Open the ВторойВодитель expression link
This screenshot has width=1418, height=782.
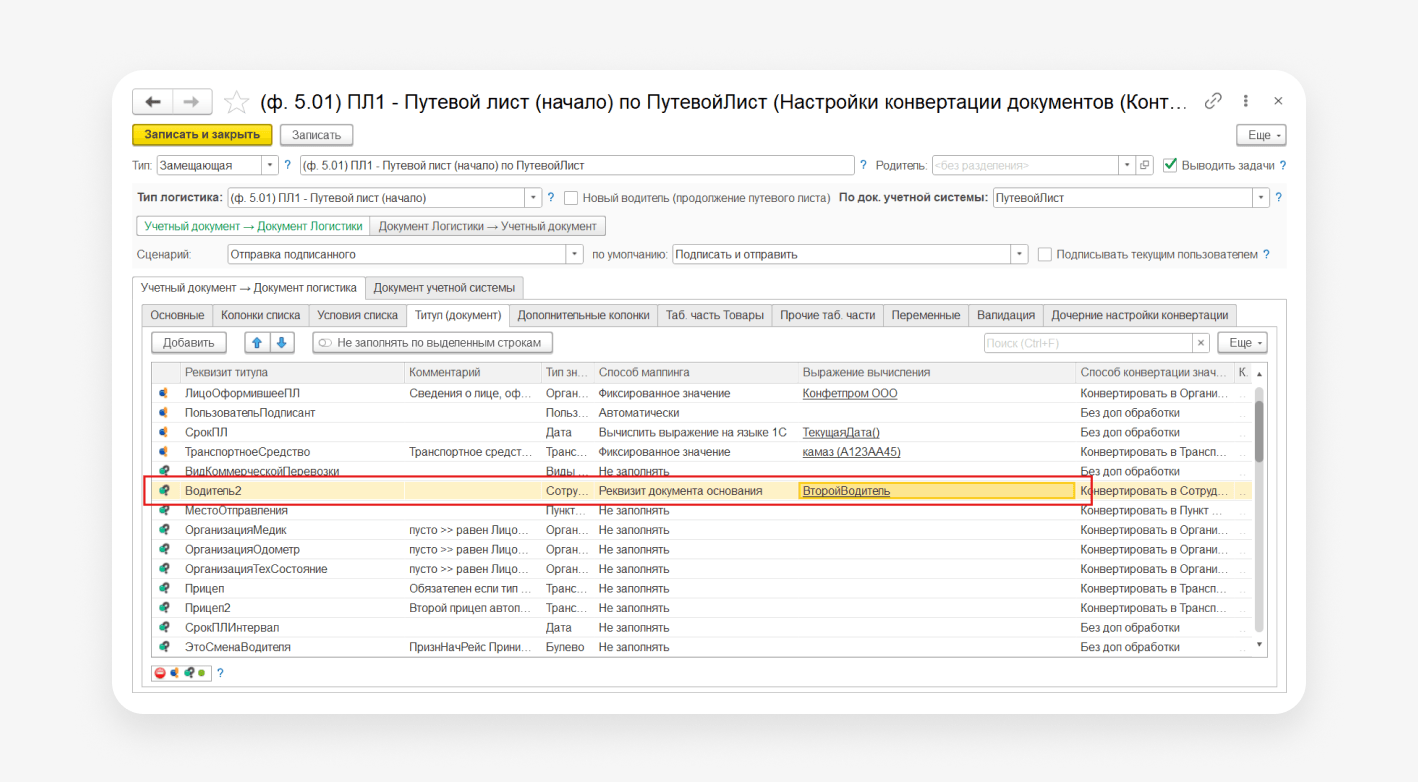click(x=846, y=491)
